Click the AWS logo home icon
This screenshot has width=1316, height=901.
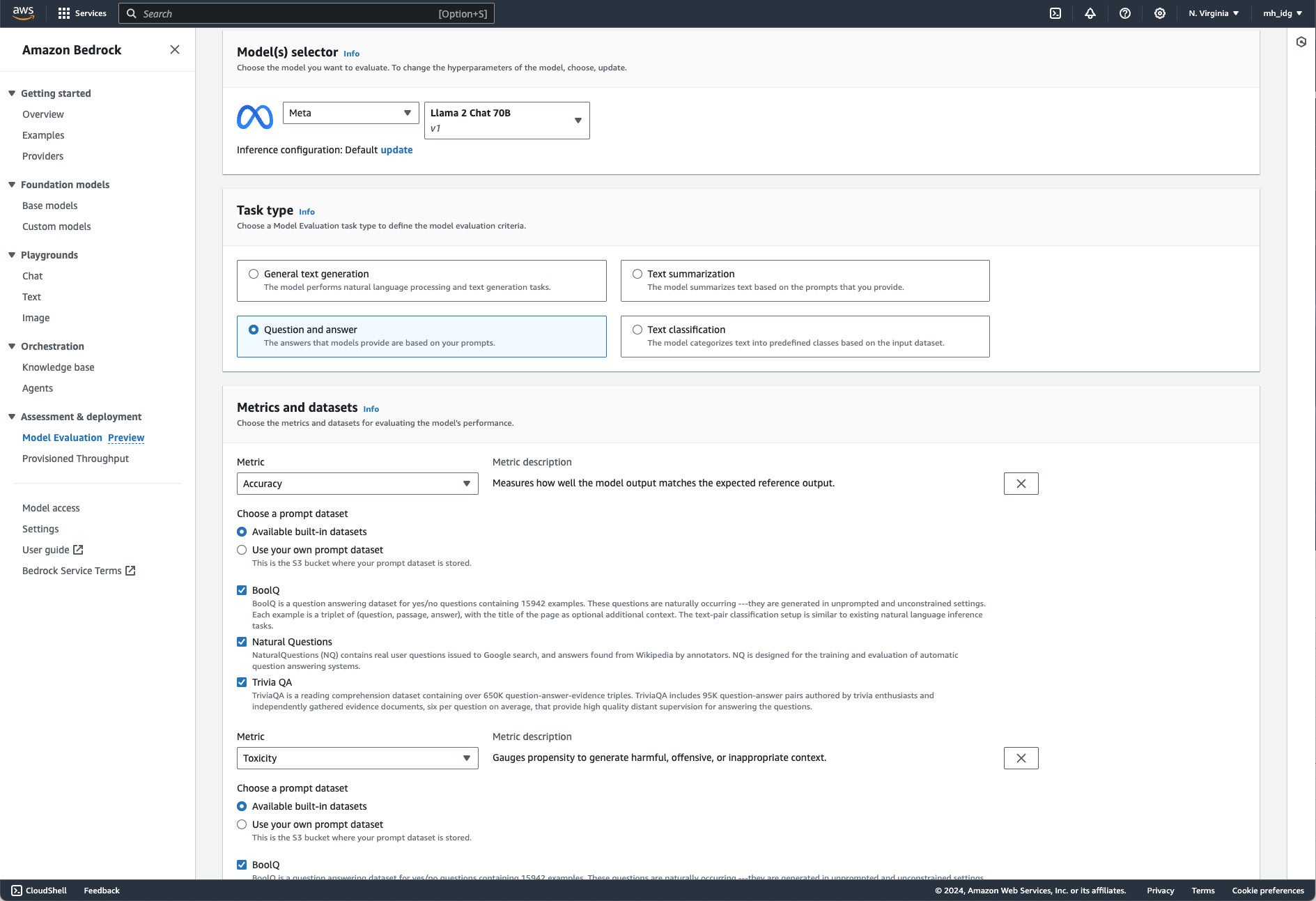point(23,13)
